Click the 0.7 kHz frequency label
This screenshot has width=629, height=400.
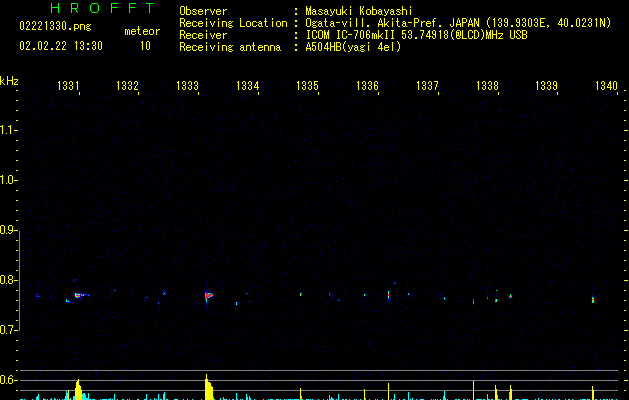click(x=9, y=330)
